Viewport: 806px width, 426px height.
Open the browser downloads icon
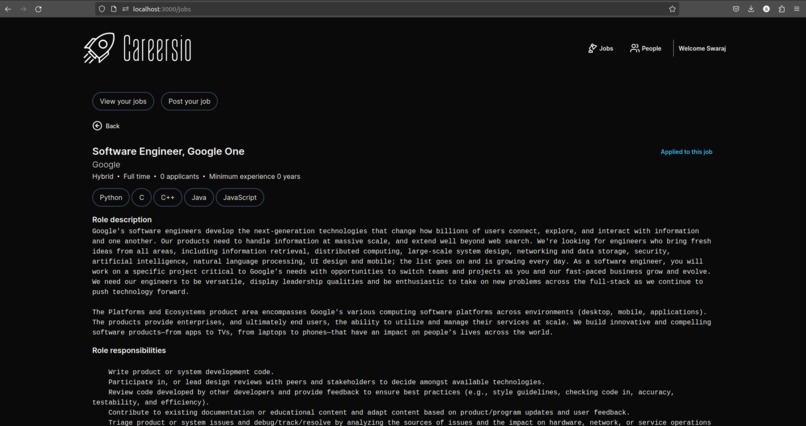pos(751,9)
